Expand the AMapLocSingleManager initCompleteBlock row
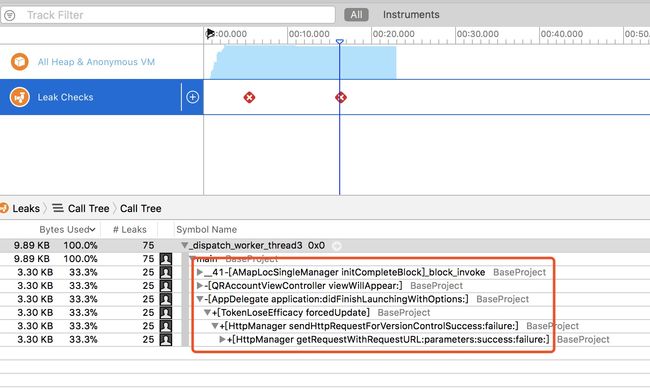Image resolution: width=650 pixels, height=388 pixels. pyautogui.click(x=200, y=272)
